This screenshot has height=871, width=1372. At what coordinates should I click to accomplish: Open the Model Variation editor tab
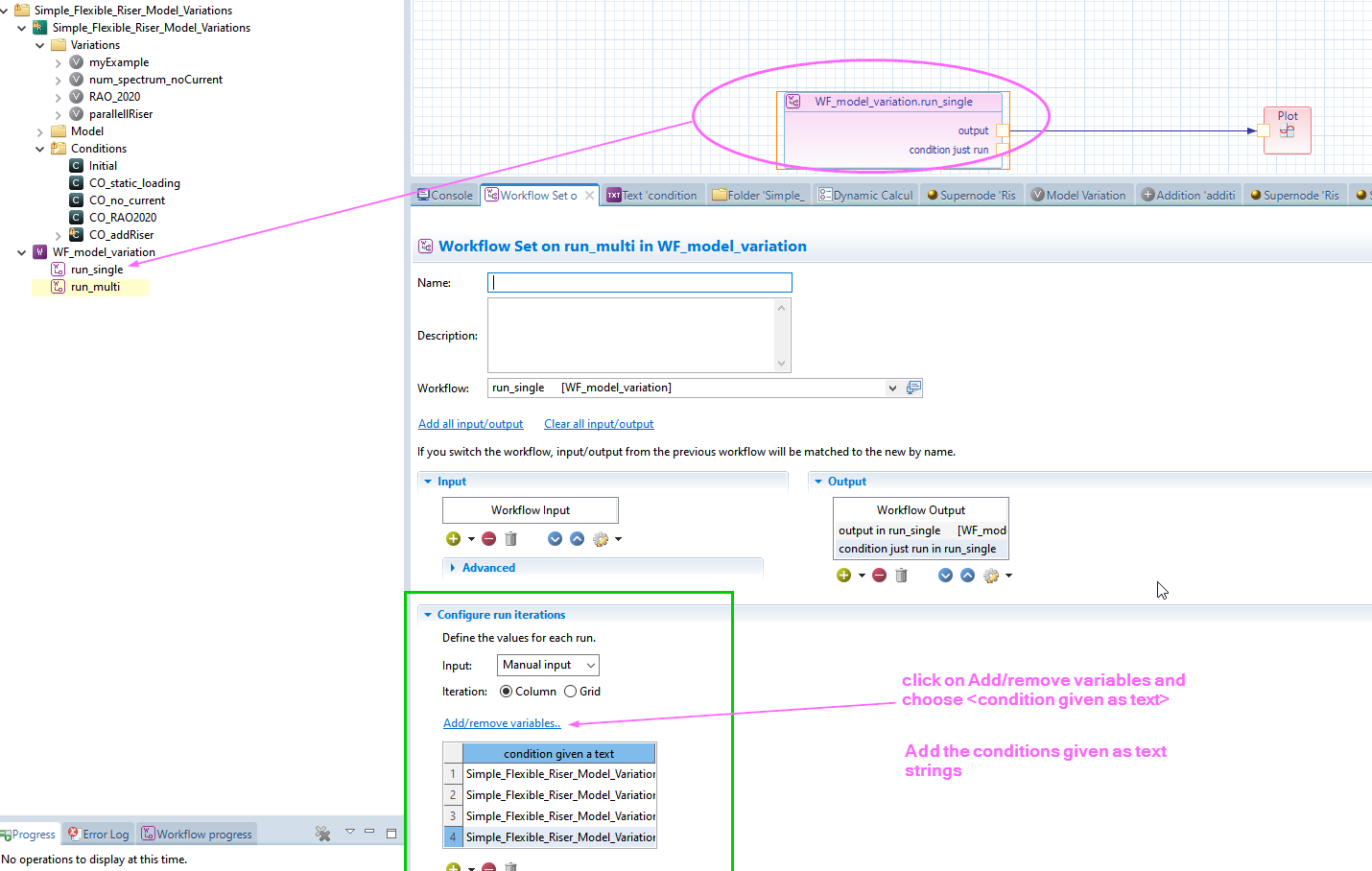1078,195
